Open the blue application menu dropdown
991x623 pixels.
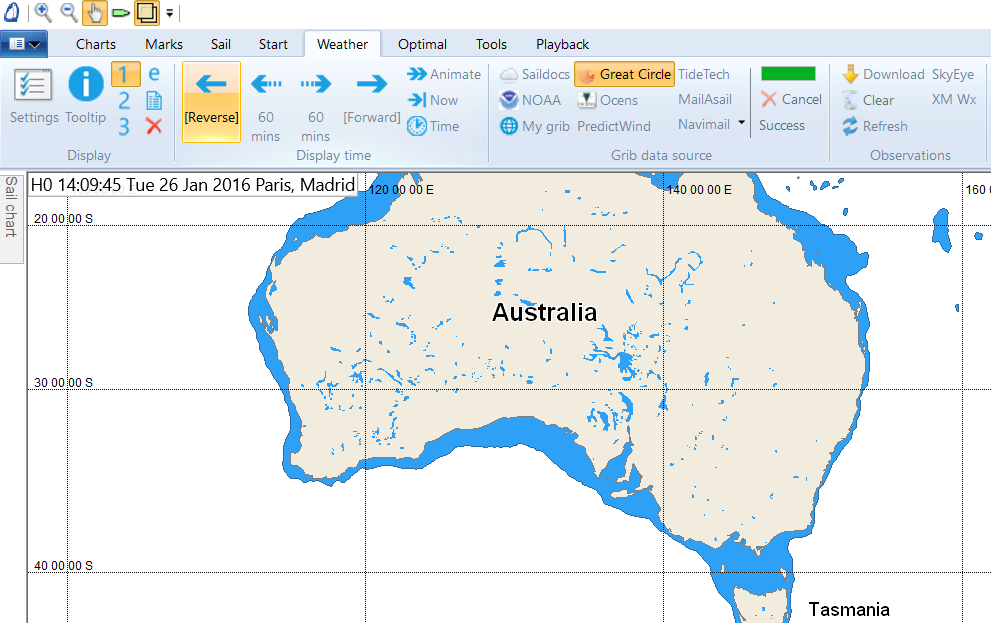pos(25,44)
